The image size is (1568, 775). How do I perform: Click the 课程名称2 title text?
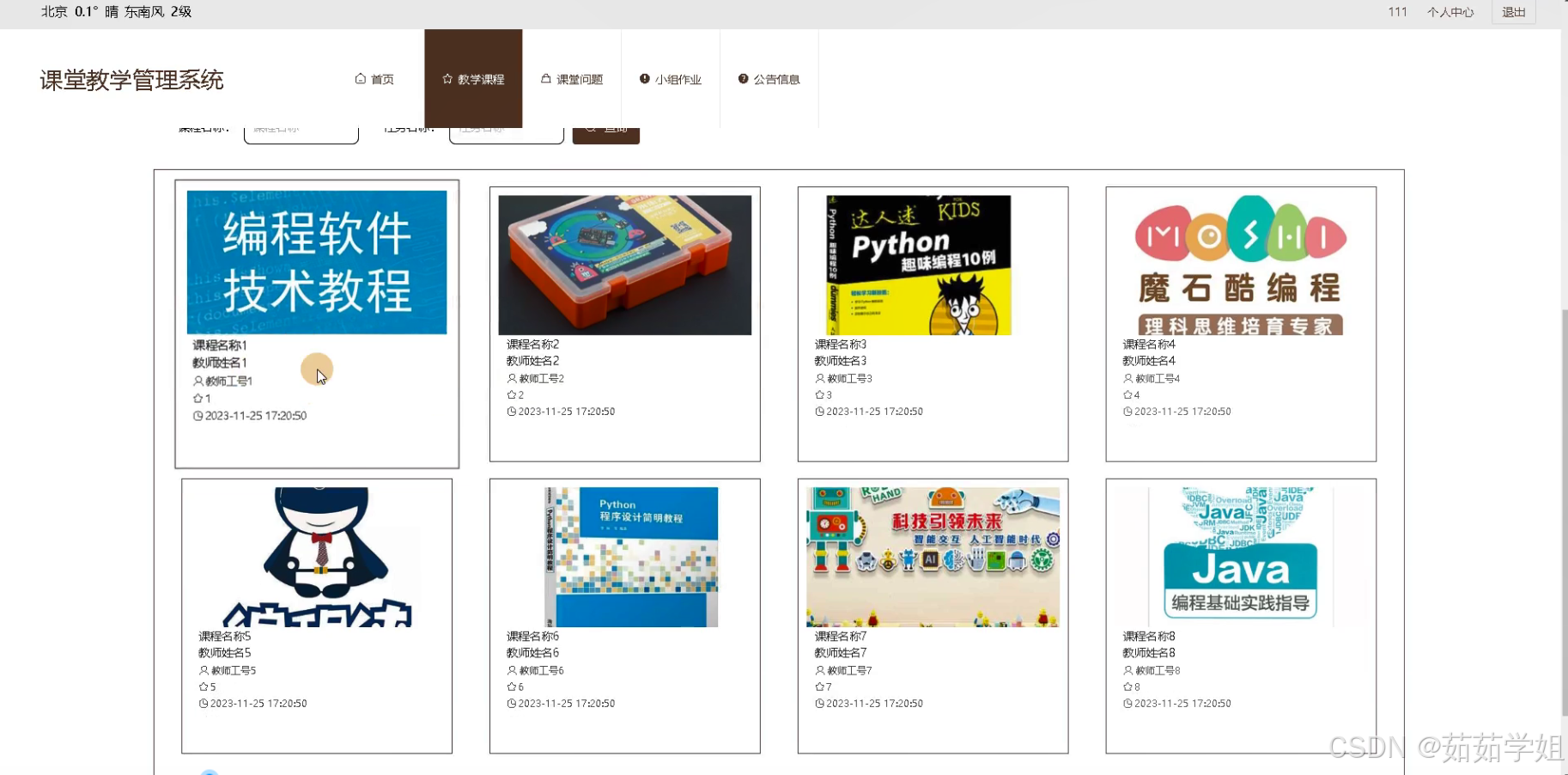click(x=532, y=345)
